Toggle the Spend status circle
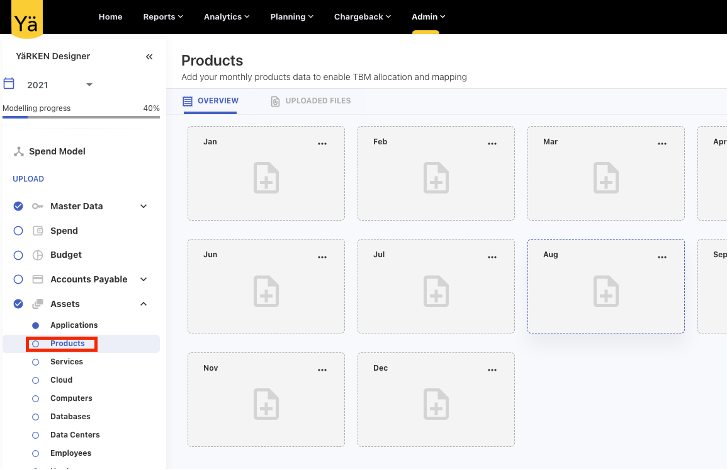 (x=18, y=231)
